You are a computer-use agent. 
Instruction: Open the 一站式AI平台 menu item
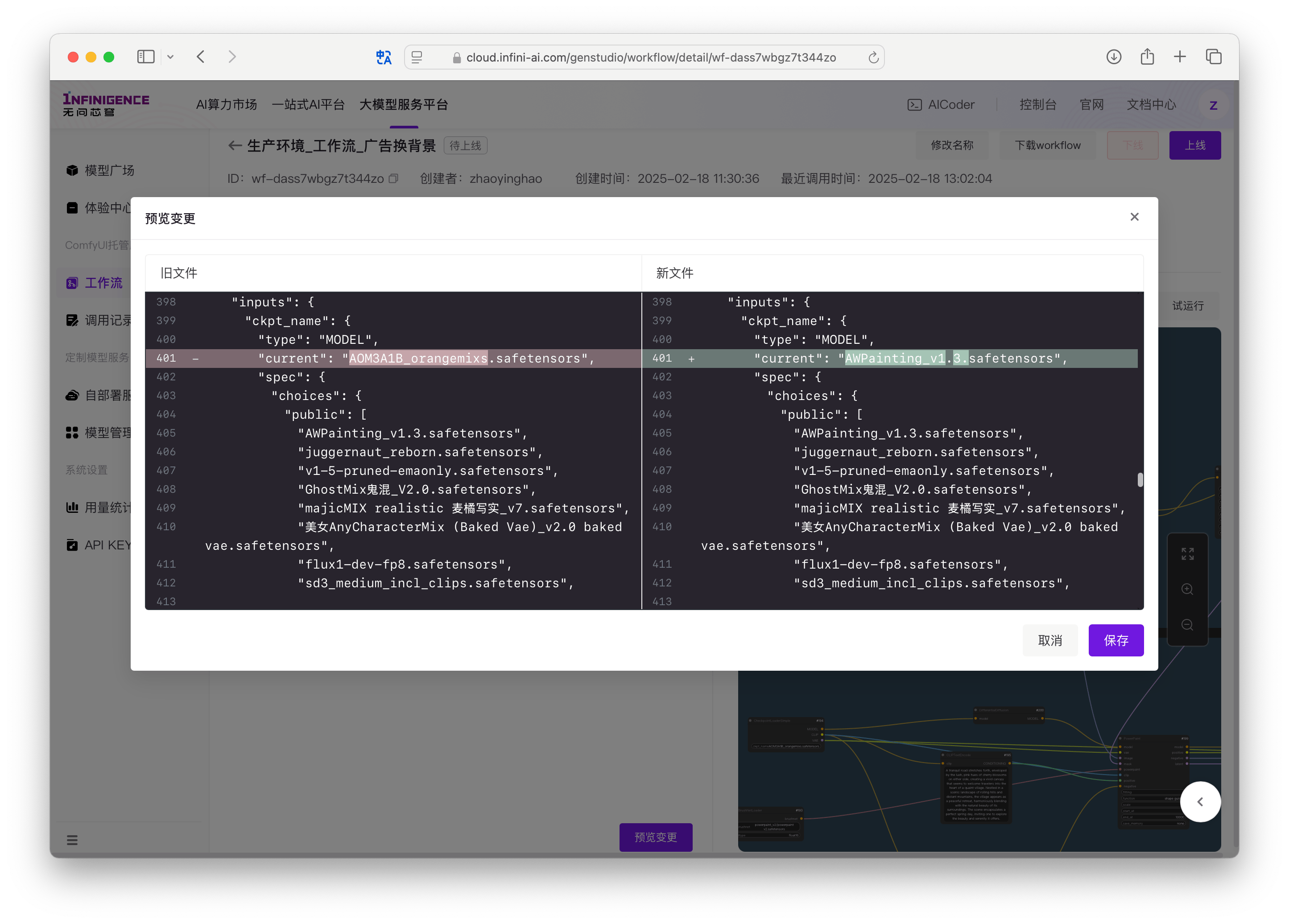pyautogui.click(x=308, y=104)
